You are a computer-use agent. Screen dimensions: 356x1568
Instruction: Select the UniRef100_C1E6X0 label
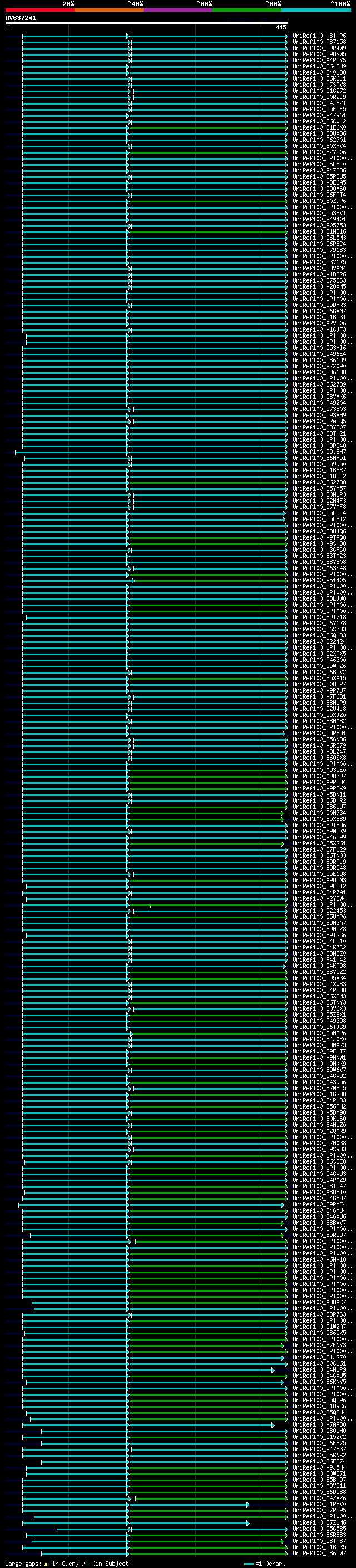point(319,128)
